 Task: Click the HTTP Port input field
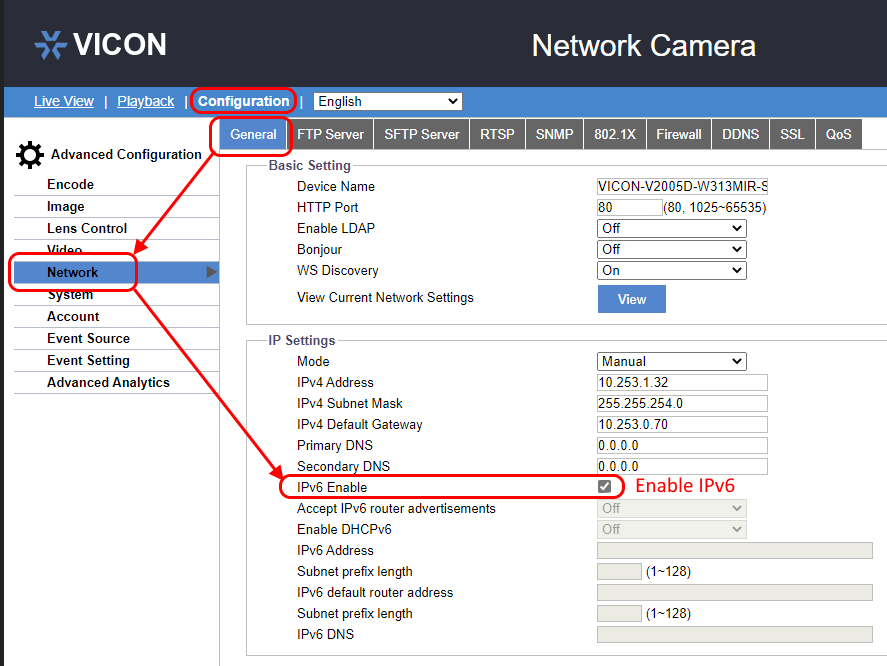click(x=628, y=207)
